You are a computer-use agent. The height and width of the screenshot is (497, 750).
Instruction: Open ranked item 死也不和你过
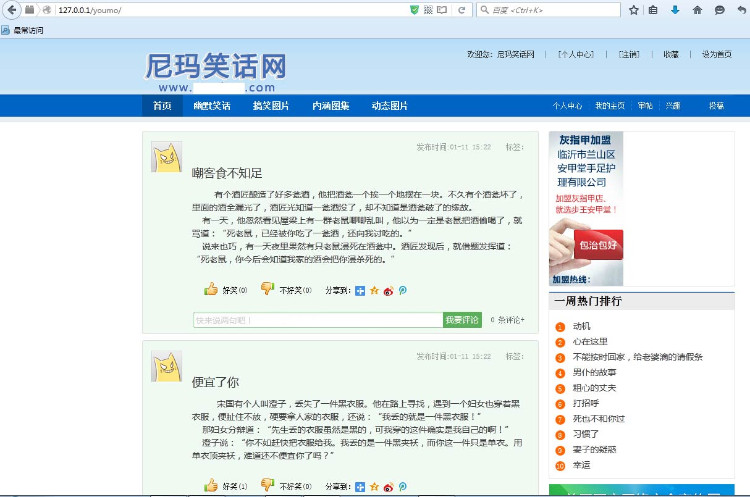coord(599,419)
